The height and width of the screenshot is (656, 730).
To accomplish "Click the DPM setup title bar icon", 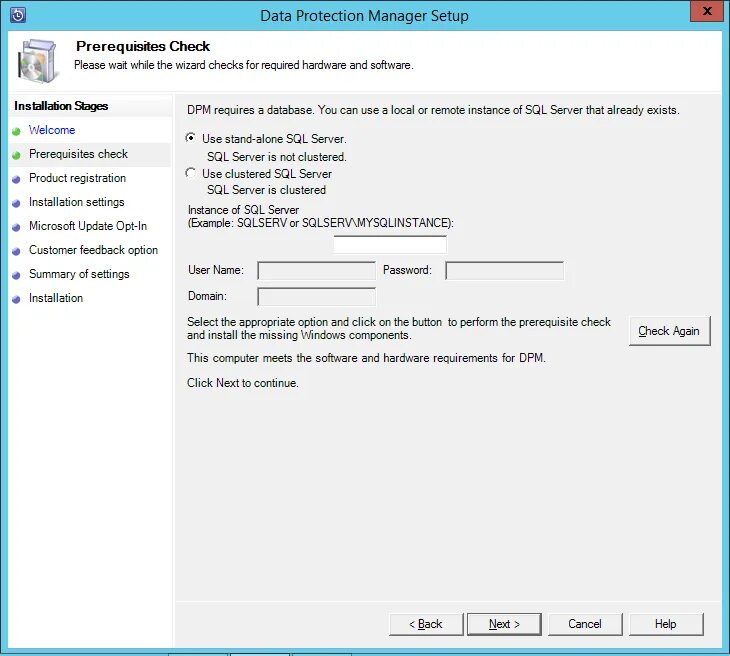I will point(18,15).
